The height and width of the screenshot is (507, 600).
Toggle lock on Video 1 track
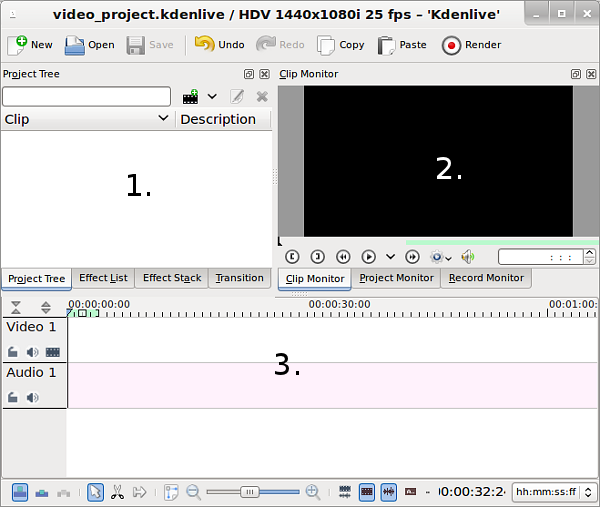pos(13,352)
